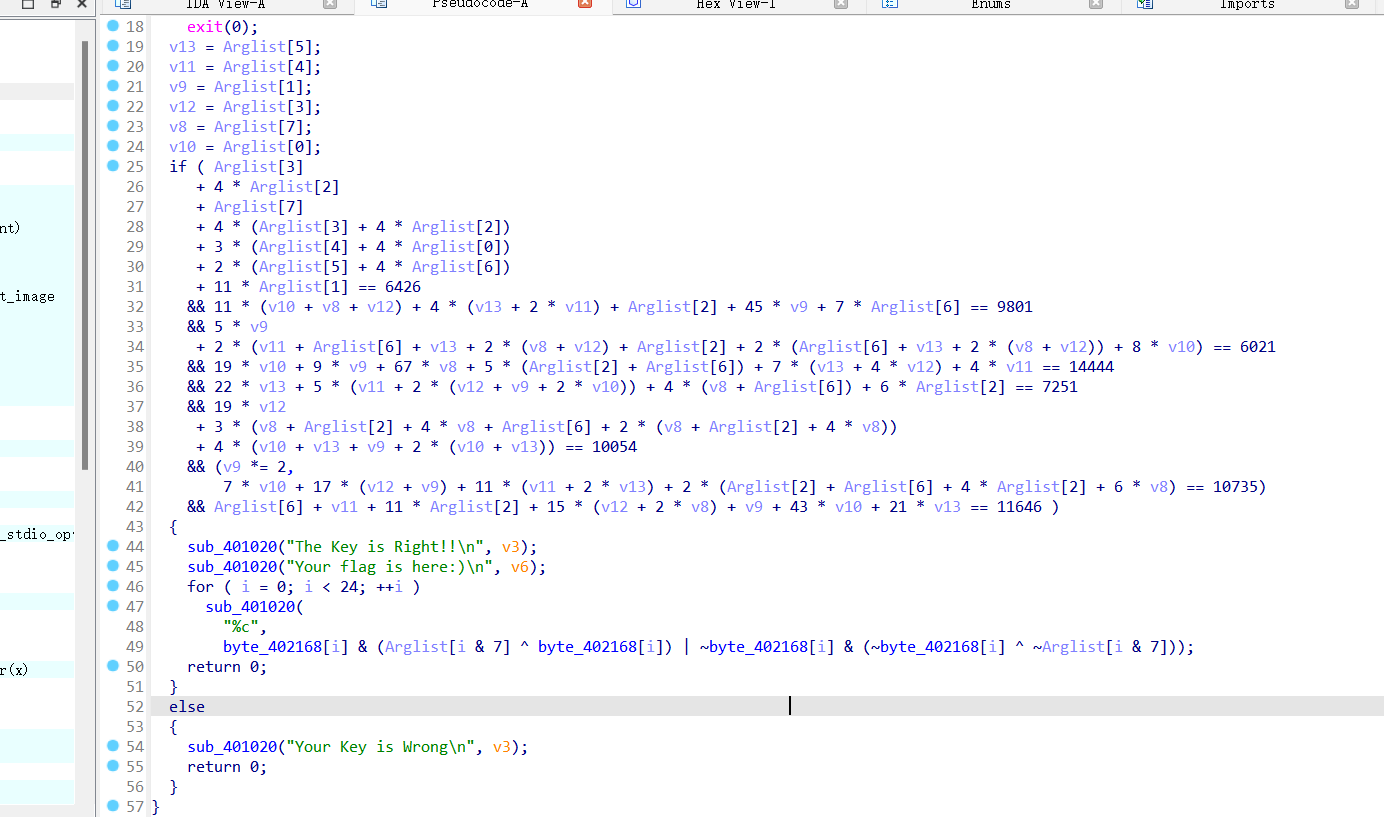Toggle breakpoint dot on line 19
The height and width of the screenshot is (817, 1384).
click(113, 46)
